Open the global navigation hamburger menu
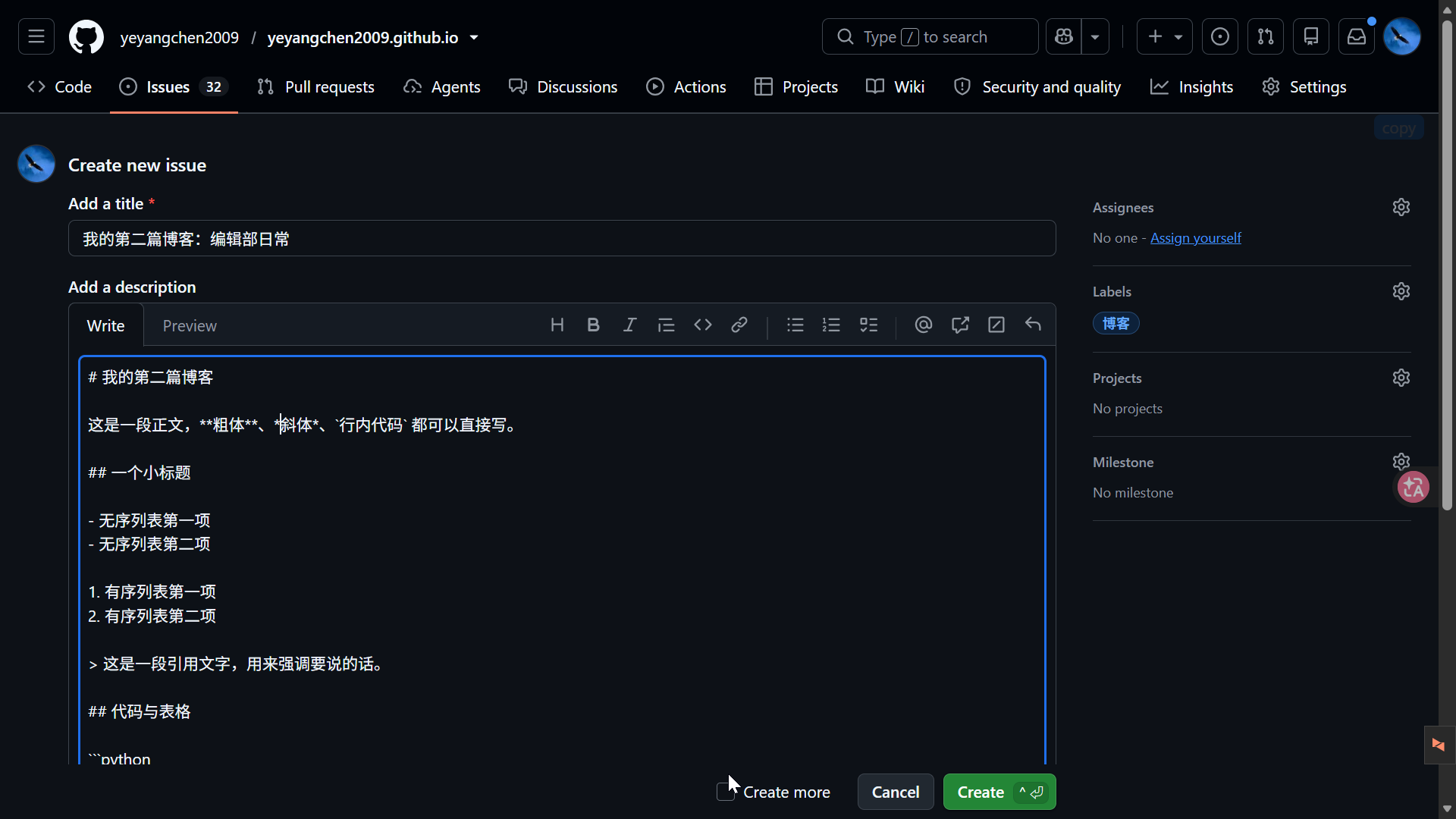 click(36, 36)
